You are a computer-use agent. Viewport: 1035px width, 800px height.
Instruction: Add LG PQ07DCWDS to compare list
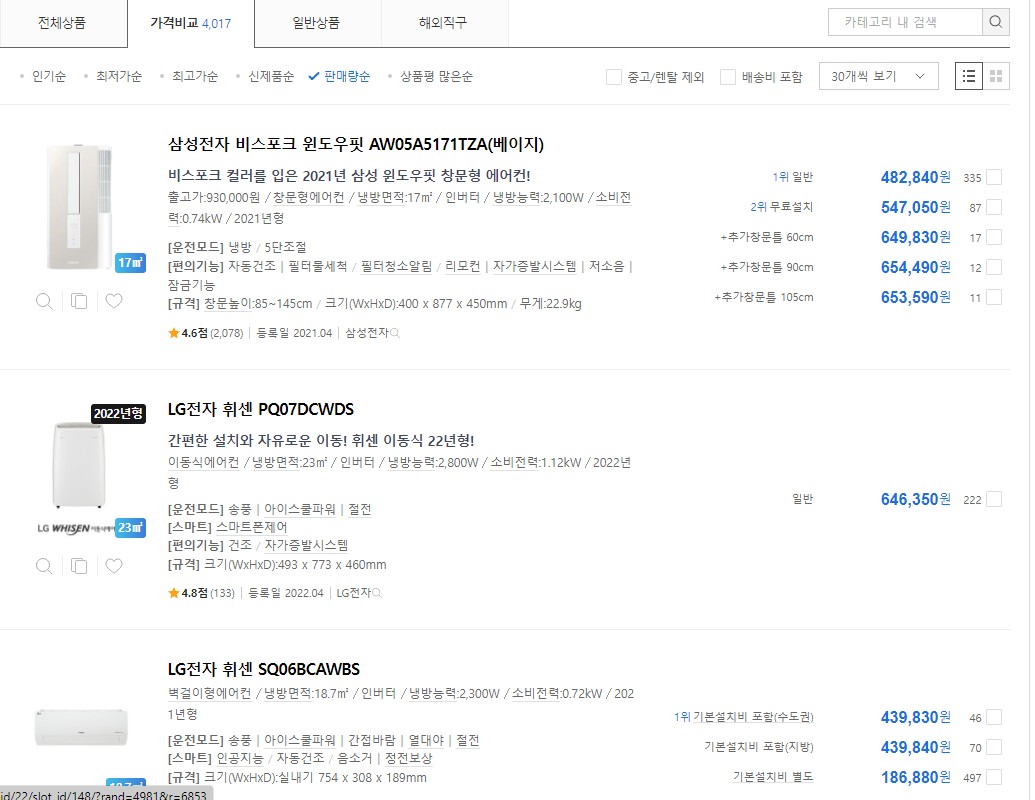(79, 566)
